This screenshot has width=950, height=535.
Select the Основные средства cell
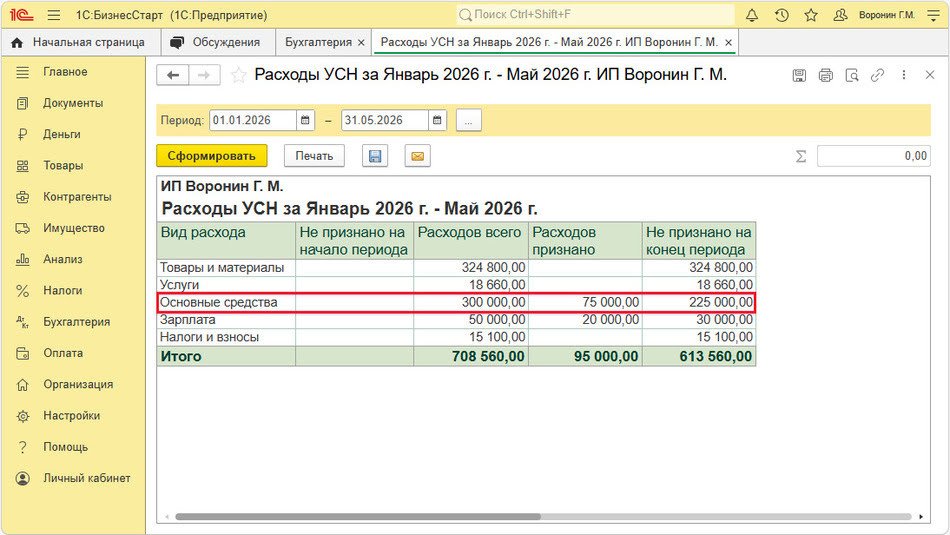[227, 302]
